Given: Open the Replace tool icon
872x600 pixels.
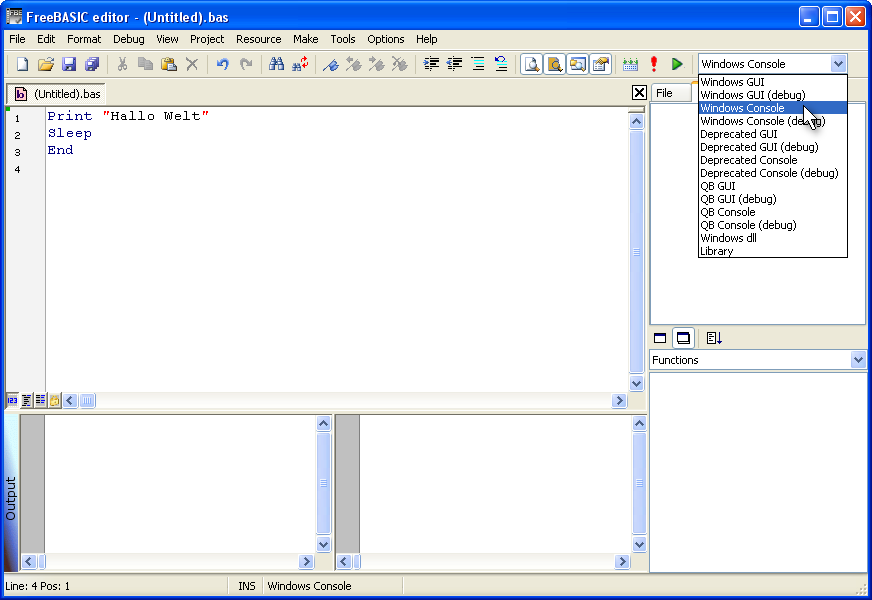Looking at the screenshot, I should tap(300, 64).
